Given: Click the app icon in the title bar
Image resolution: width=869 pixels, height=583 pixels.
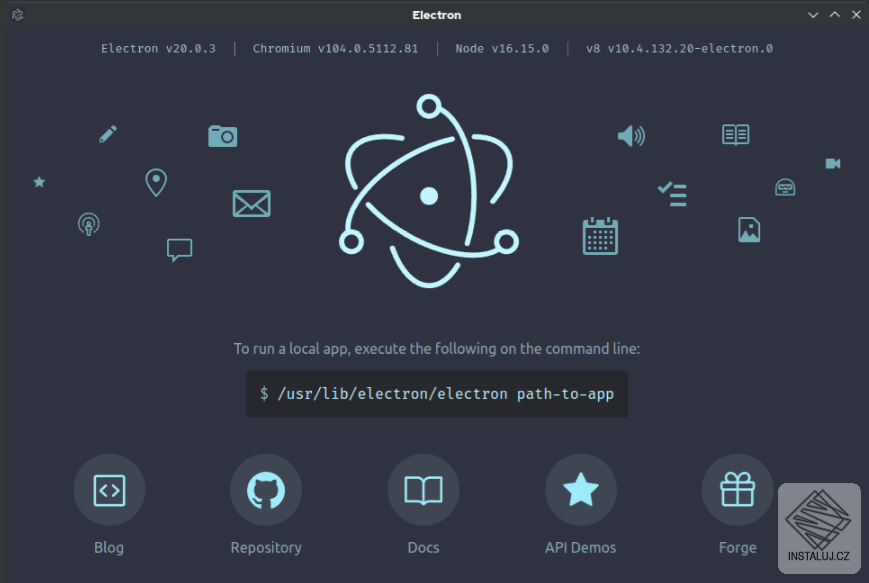Looking at the screenshot, I should 18,15.
